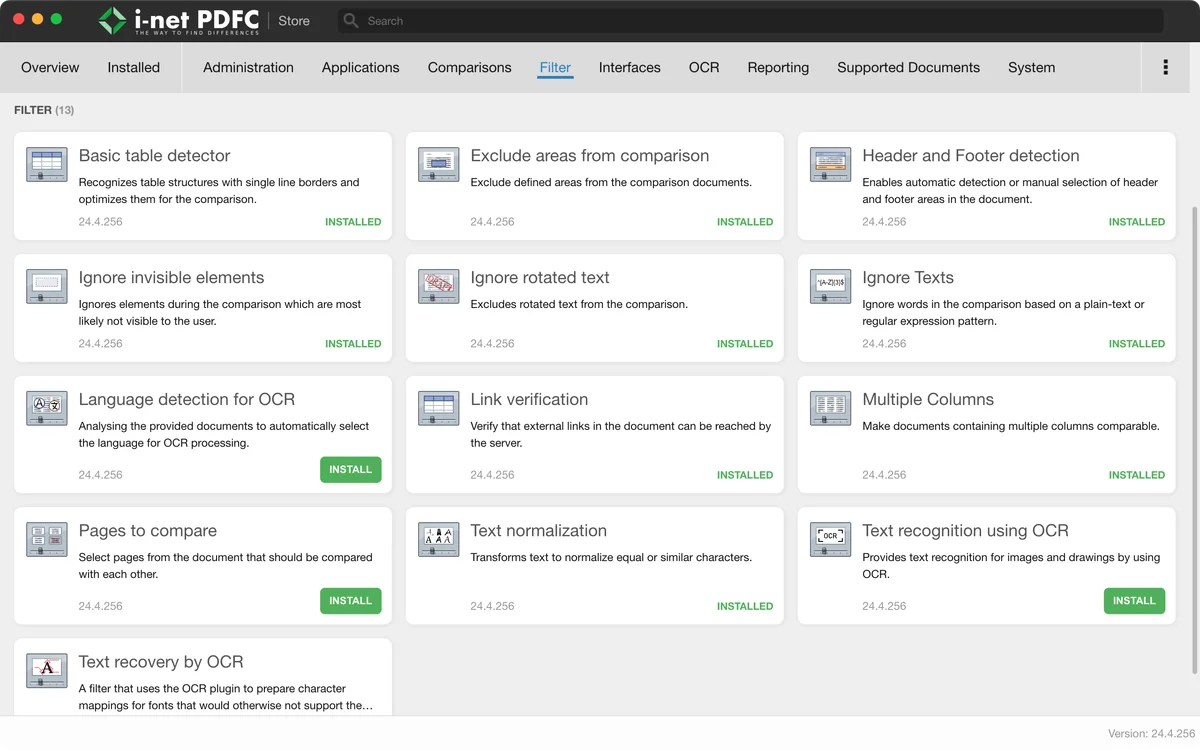Click the Ignore rotated text plugin icon
1200x750 pixels.
tap(438, 287)
